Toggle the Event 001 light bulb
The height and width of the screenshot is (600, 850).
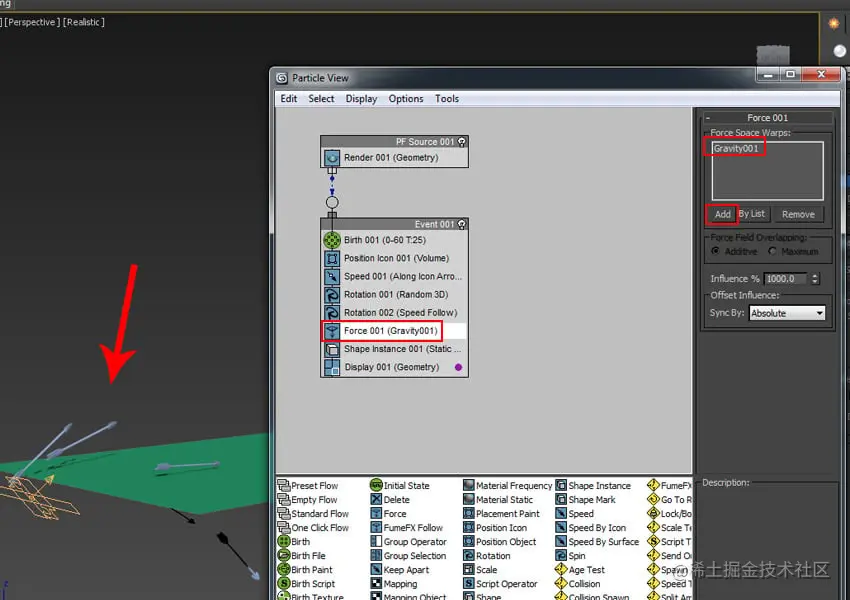pos(461,224)
